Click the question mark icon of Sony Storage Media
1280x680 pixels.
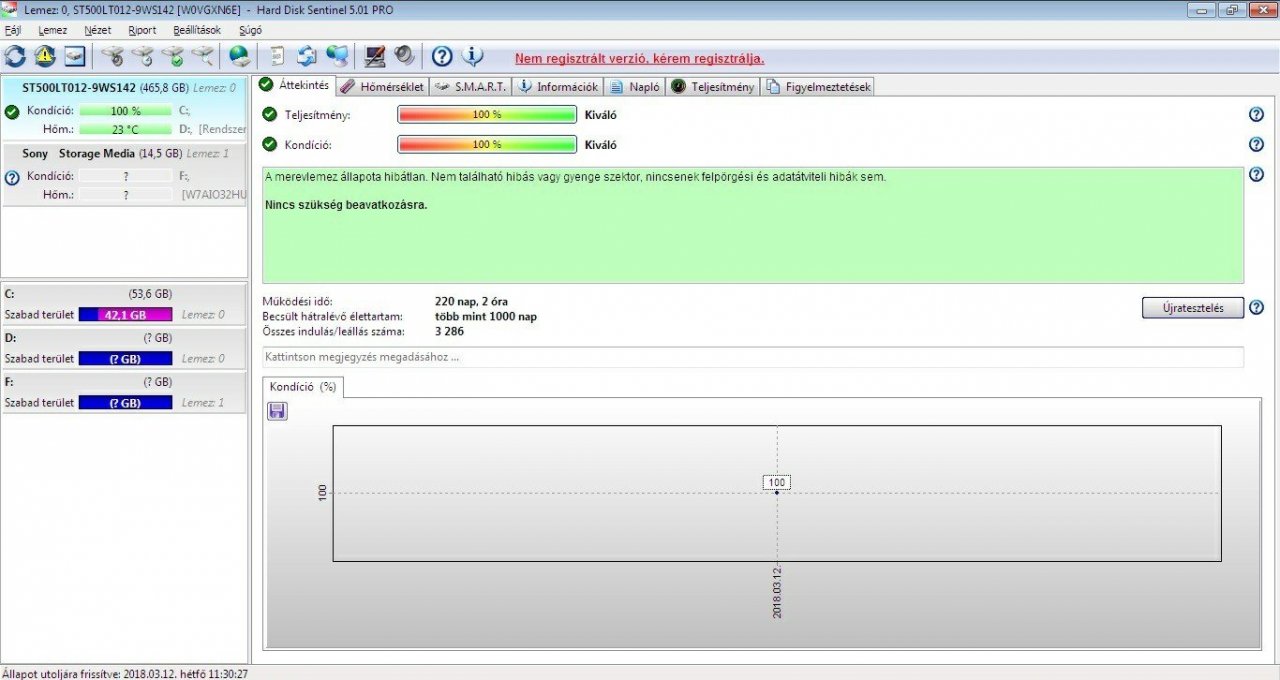pos(12,178)
